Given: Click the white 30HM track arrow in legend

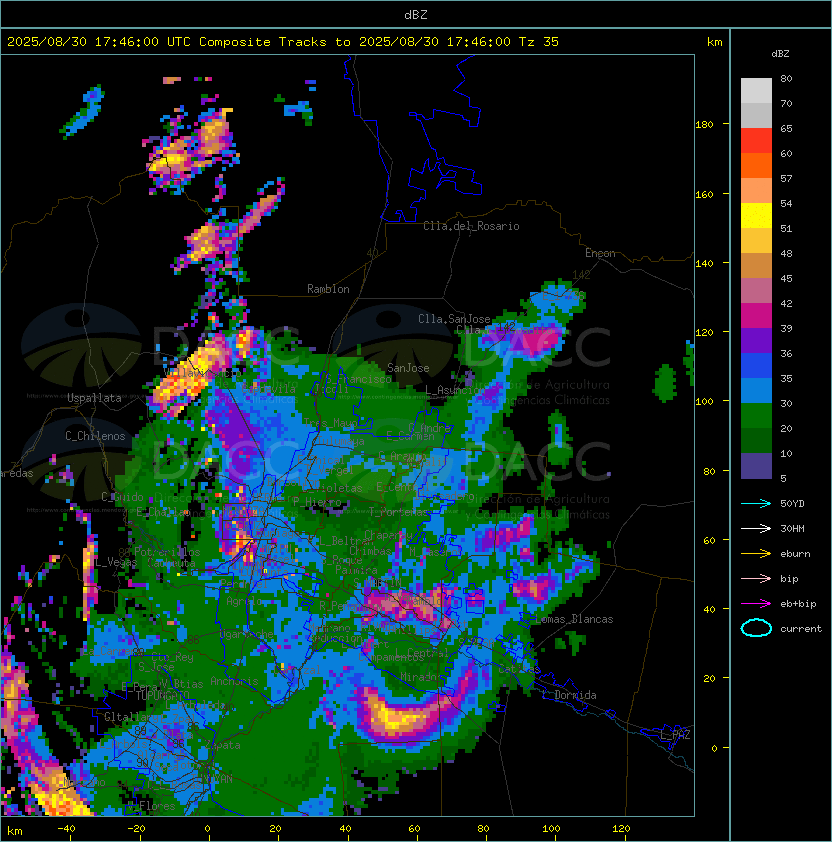Looking at the screenshot, I should (756, 528).
